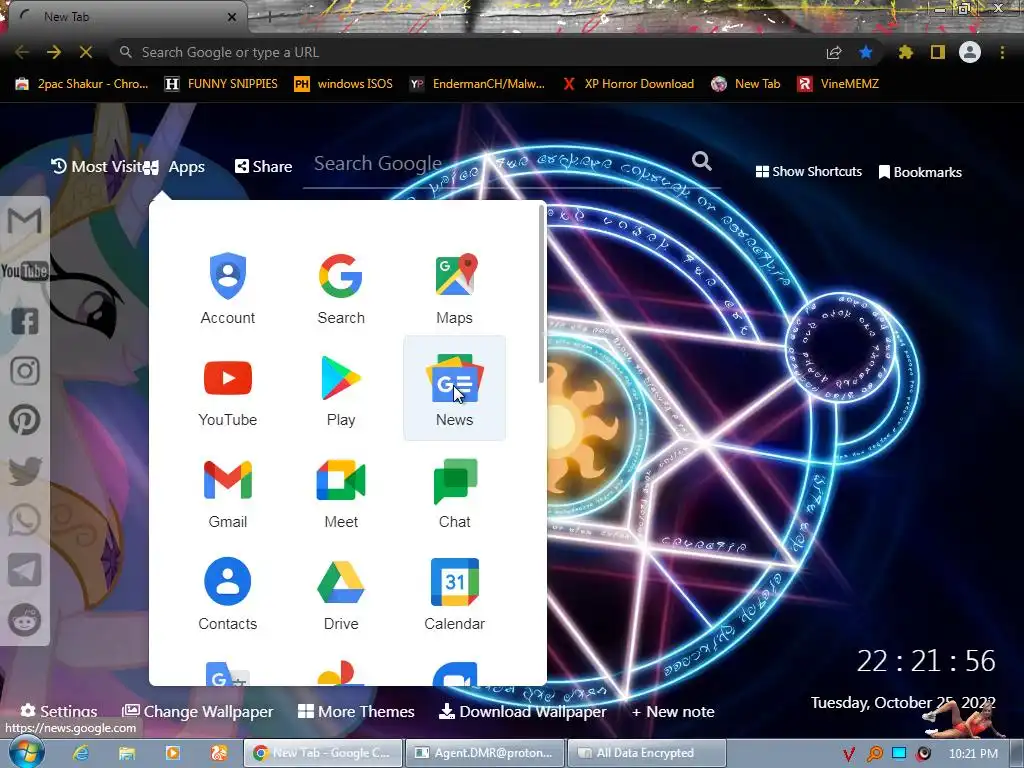Toggle the Apps dropdown panel
The height and width of the screenshot is (768, 1024).
tap(174, 167)
